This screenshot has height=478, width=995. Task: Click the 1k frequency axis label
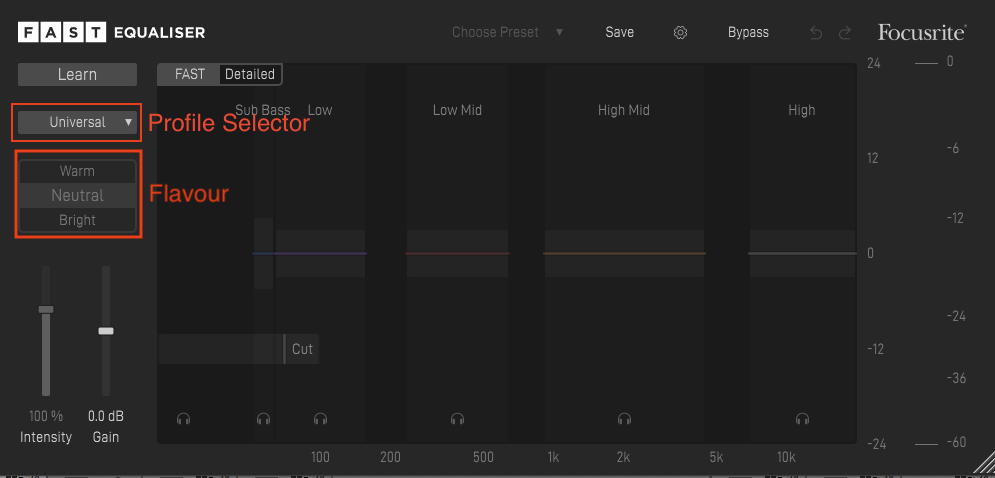click(553, 458)
